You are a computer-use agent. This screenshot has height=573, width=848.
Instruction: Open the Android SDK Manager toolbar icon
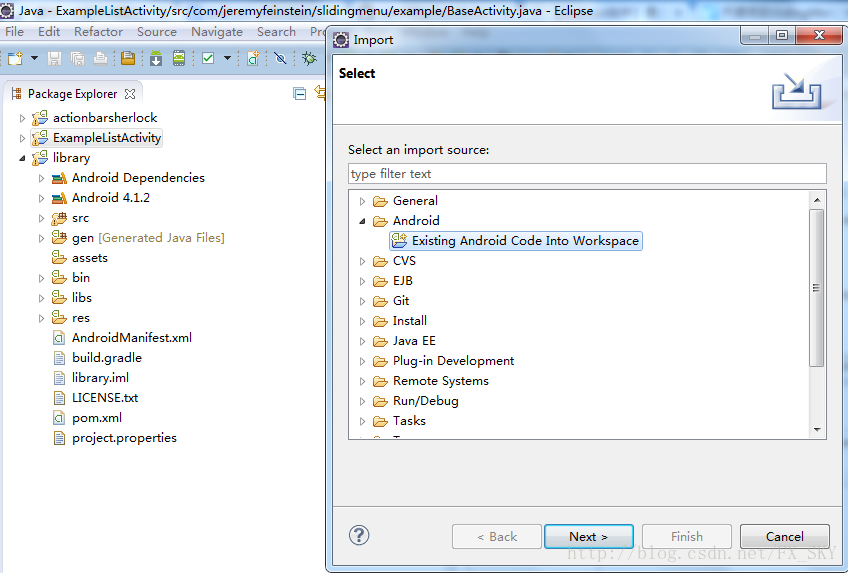[155, 58]
